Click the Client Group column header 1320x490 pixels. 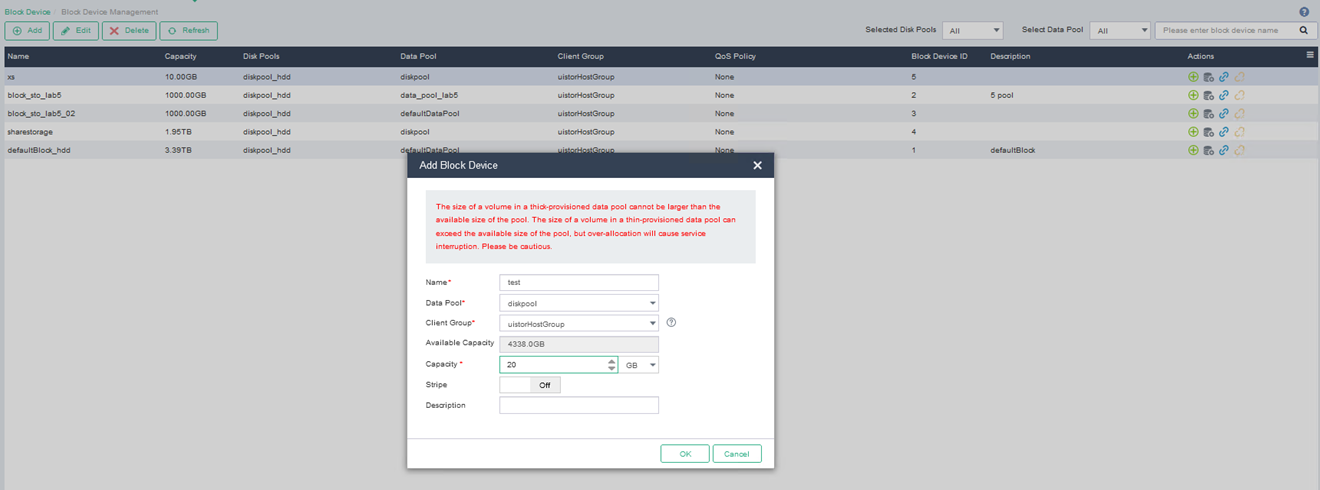pyautogui.click(x=581, y=56)
